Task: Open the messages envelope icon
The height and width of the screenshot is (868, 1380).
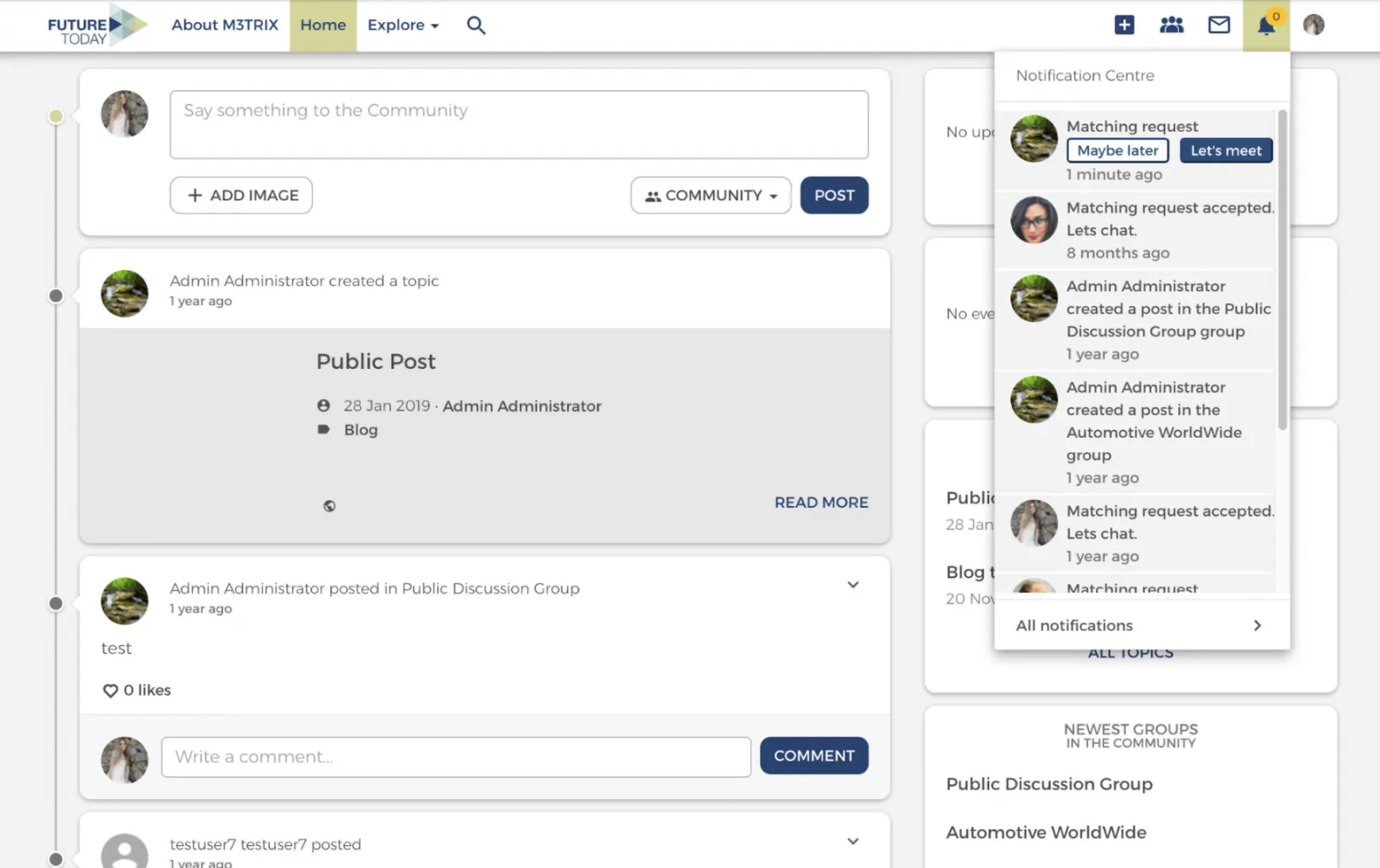Action: [x=1219, y=26]
